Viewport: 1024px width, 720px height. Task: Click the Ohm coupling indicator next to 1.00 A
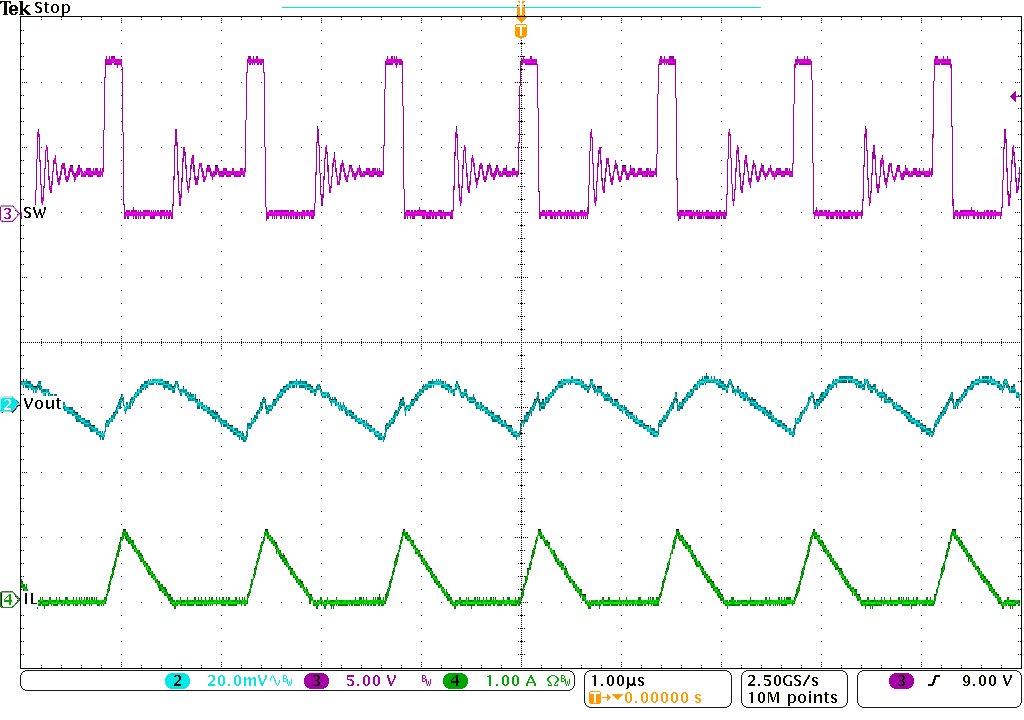click(x=552, y=679)
